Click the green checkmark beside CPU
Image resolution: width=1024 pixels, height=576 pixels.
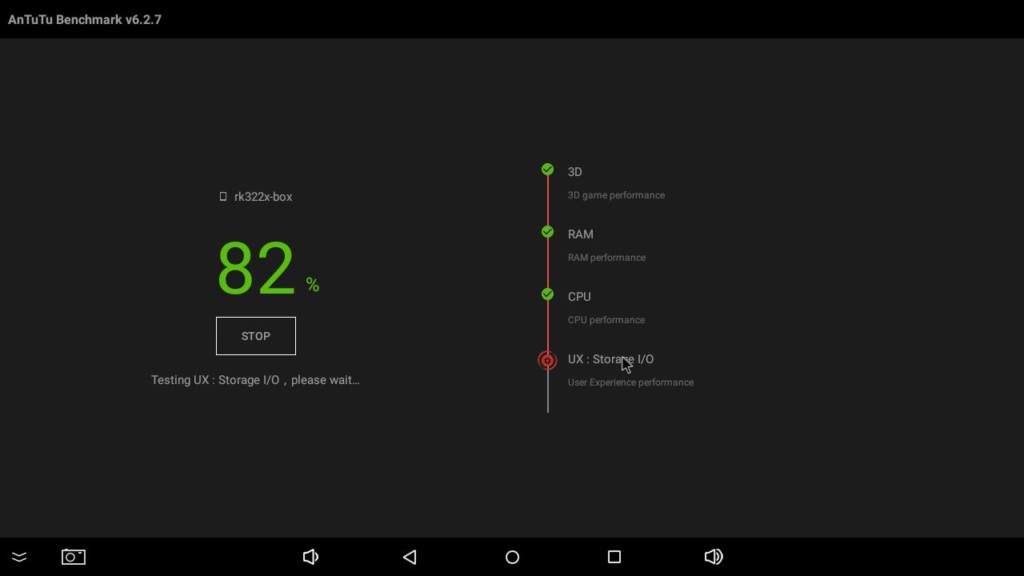547,295
